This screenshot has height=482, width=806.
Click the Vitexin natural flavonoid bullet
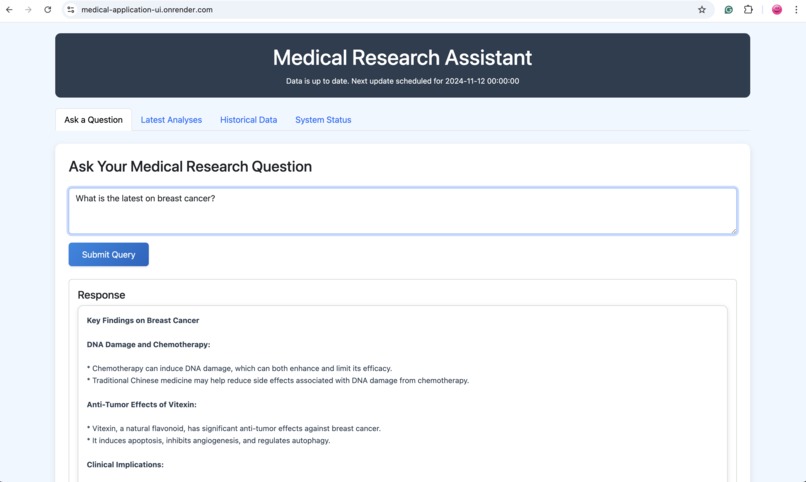click(x=234, y=429)
